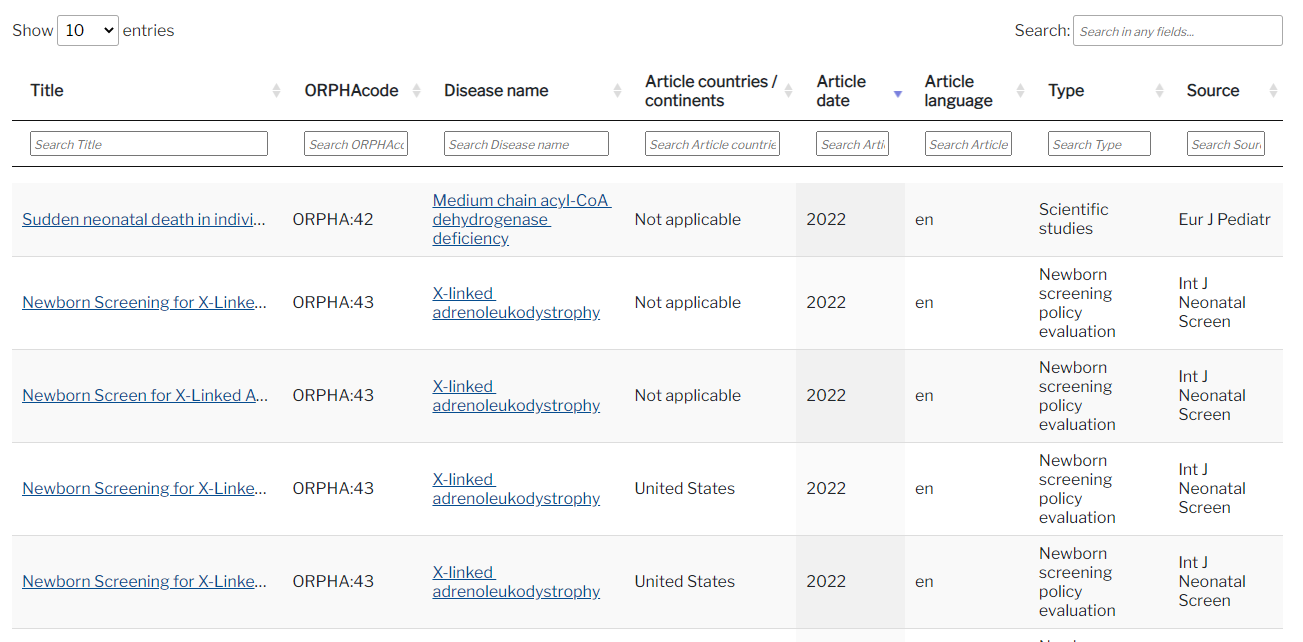Open the Newborn Screen for X-Linked A... article
Screen dimensions: 1303x642
pyautogui.click(x=144, y=396)
